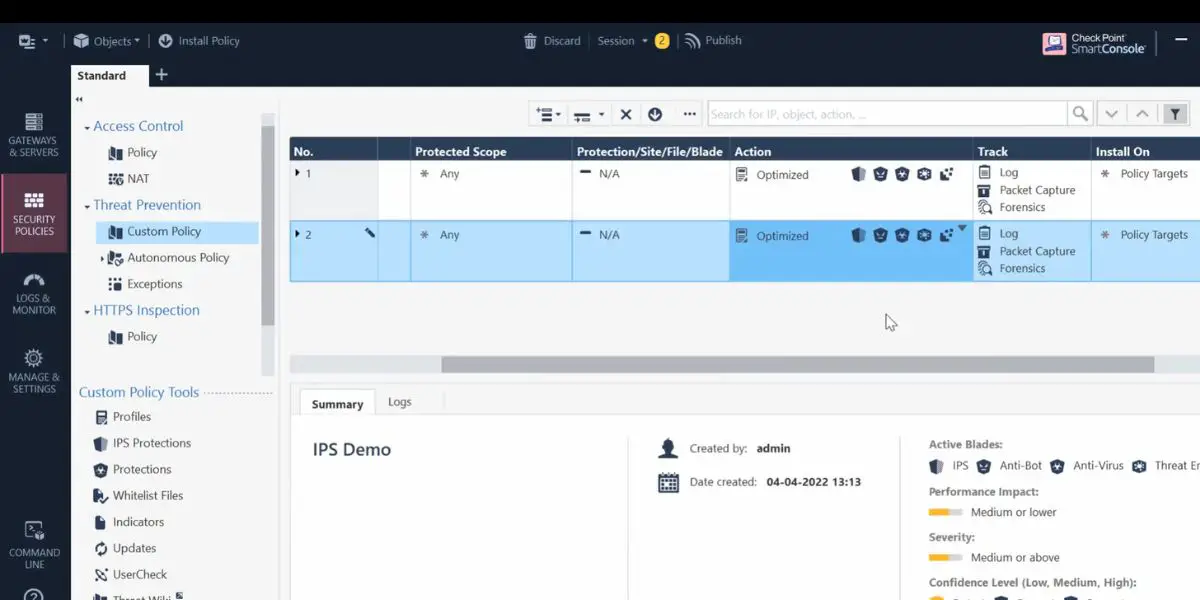Open Manage & Settings view
Viewport: 1200px width, 600px height.
pyautogui.click(x=34, y=370)
